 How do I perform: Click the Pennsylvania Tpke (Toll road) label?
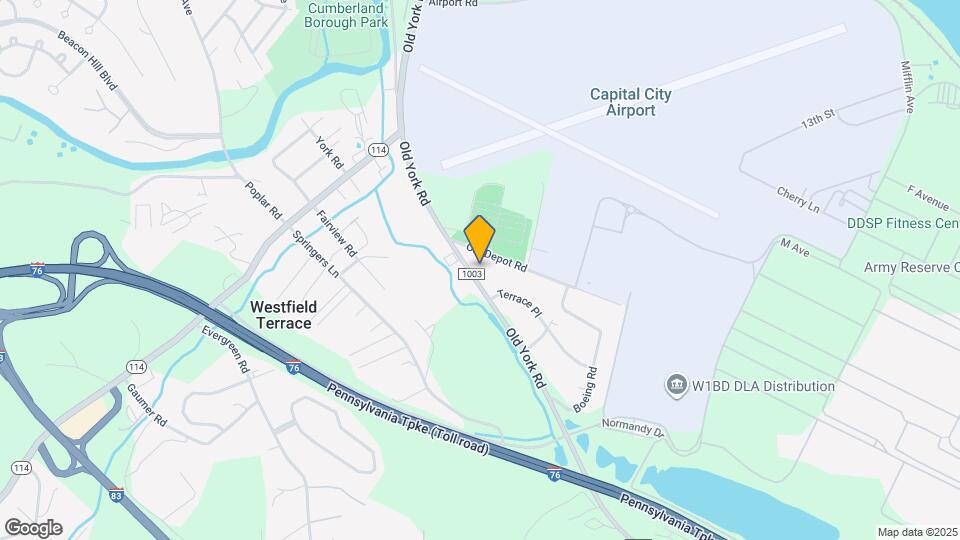click(x=408, y=419)
